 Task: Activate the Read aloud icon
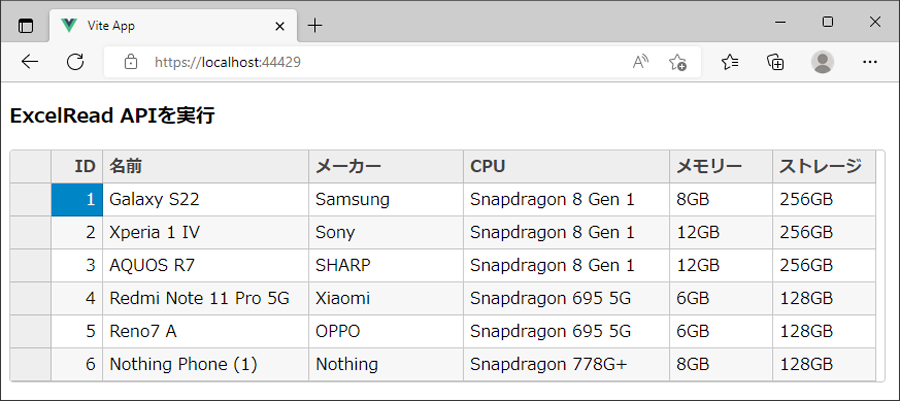click(x=641, y=62)
